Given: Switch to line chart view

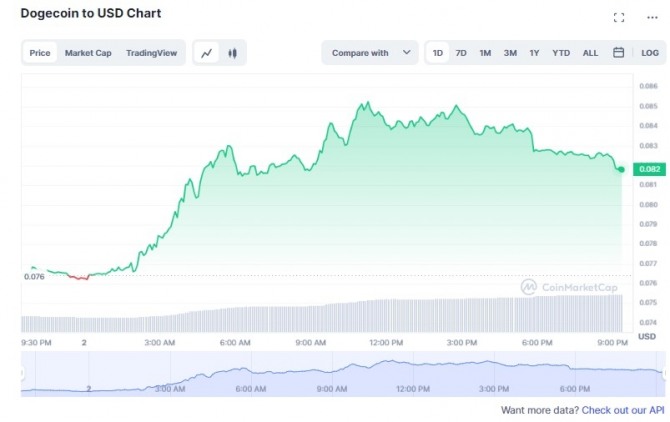Looking at the screenshot, I should [x=207, y=53].
